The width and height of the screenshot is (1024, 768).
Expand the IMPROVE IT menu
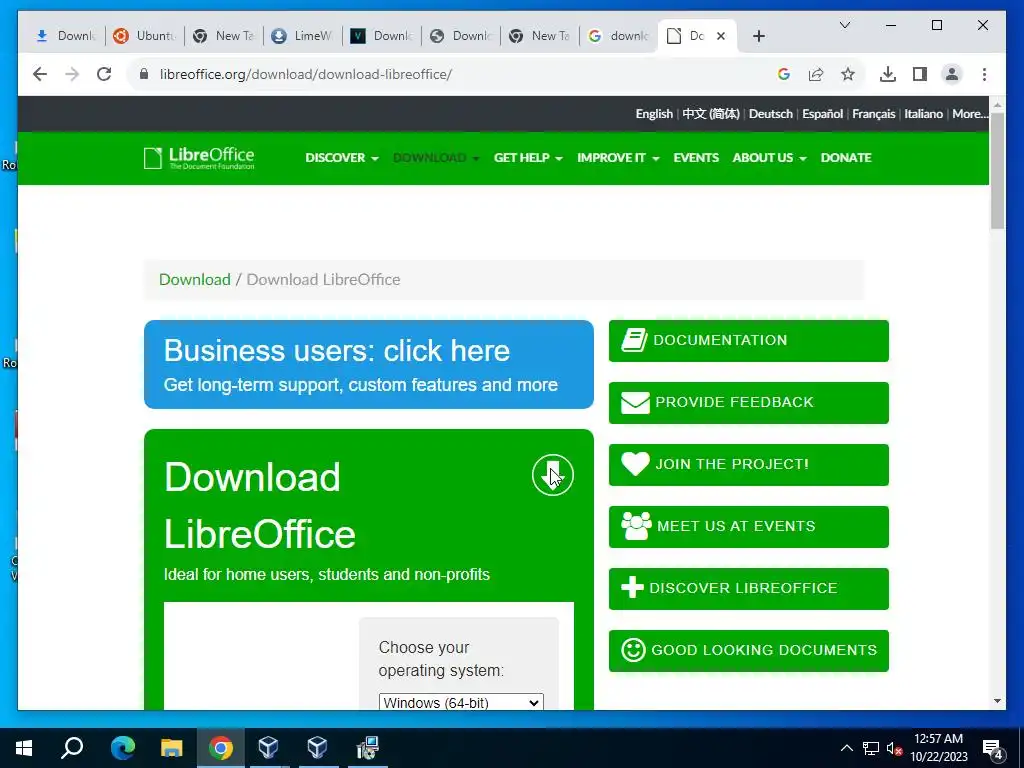click(x=618, y=158)
